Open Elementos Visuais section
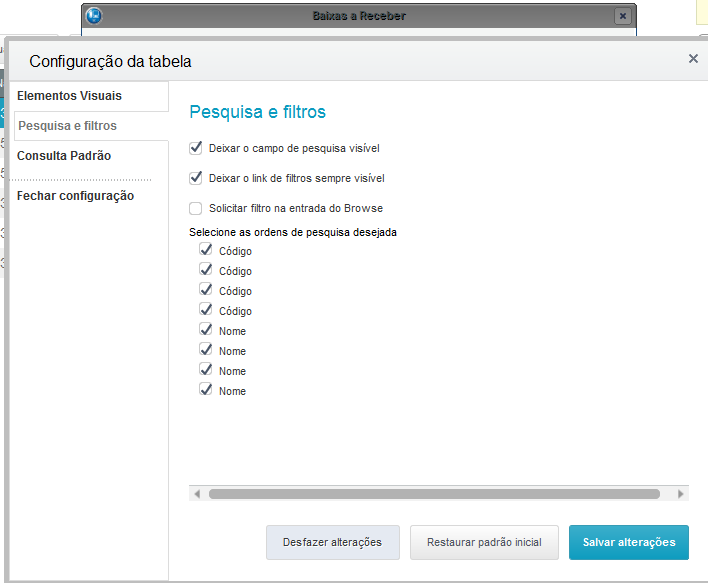The height and width of the screenshot is (583, 708). [x=69, y=96]
